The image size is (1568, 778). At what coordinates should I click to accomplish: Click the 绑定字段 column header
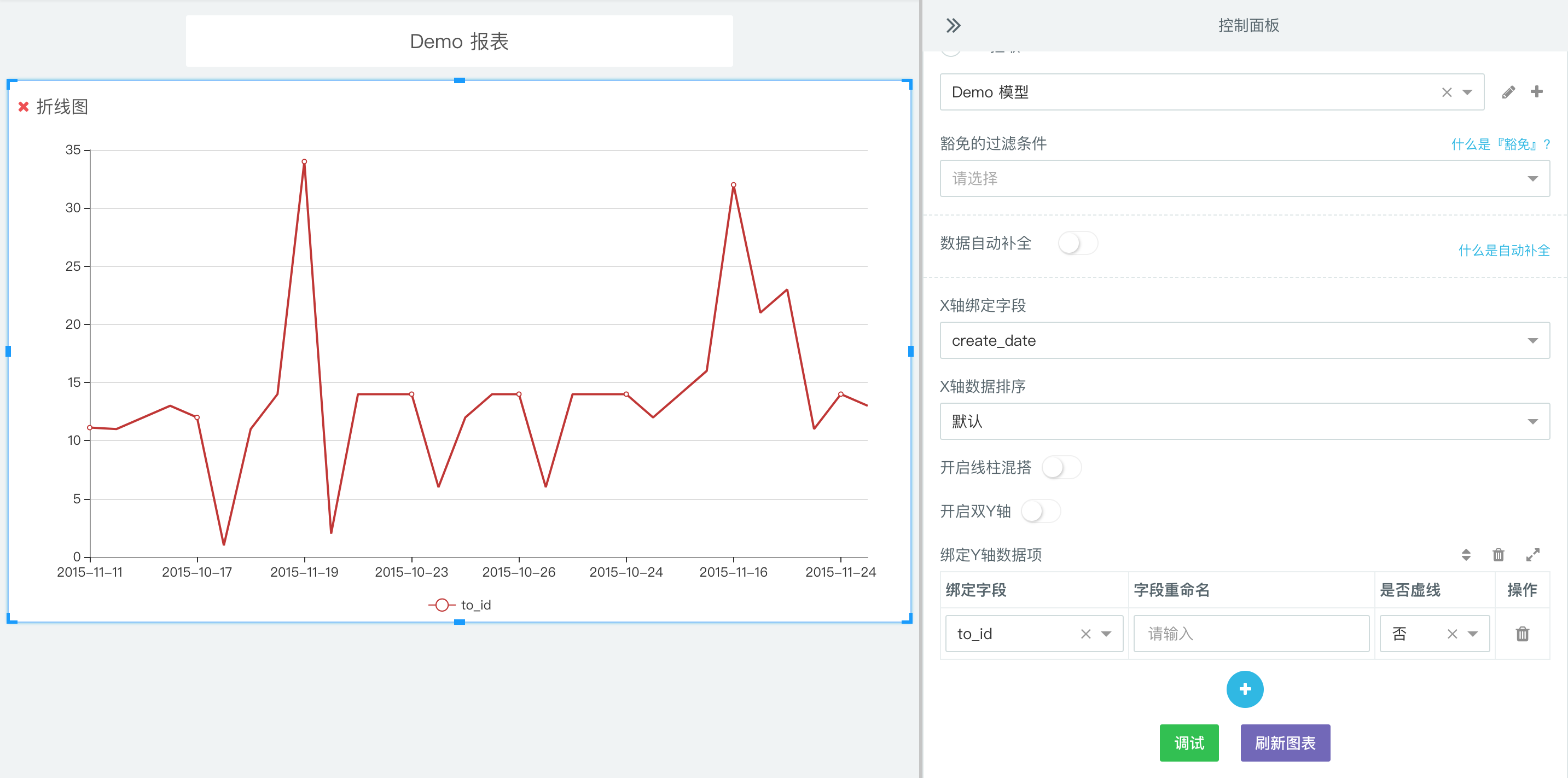pos(975,590)
